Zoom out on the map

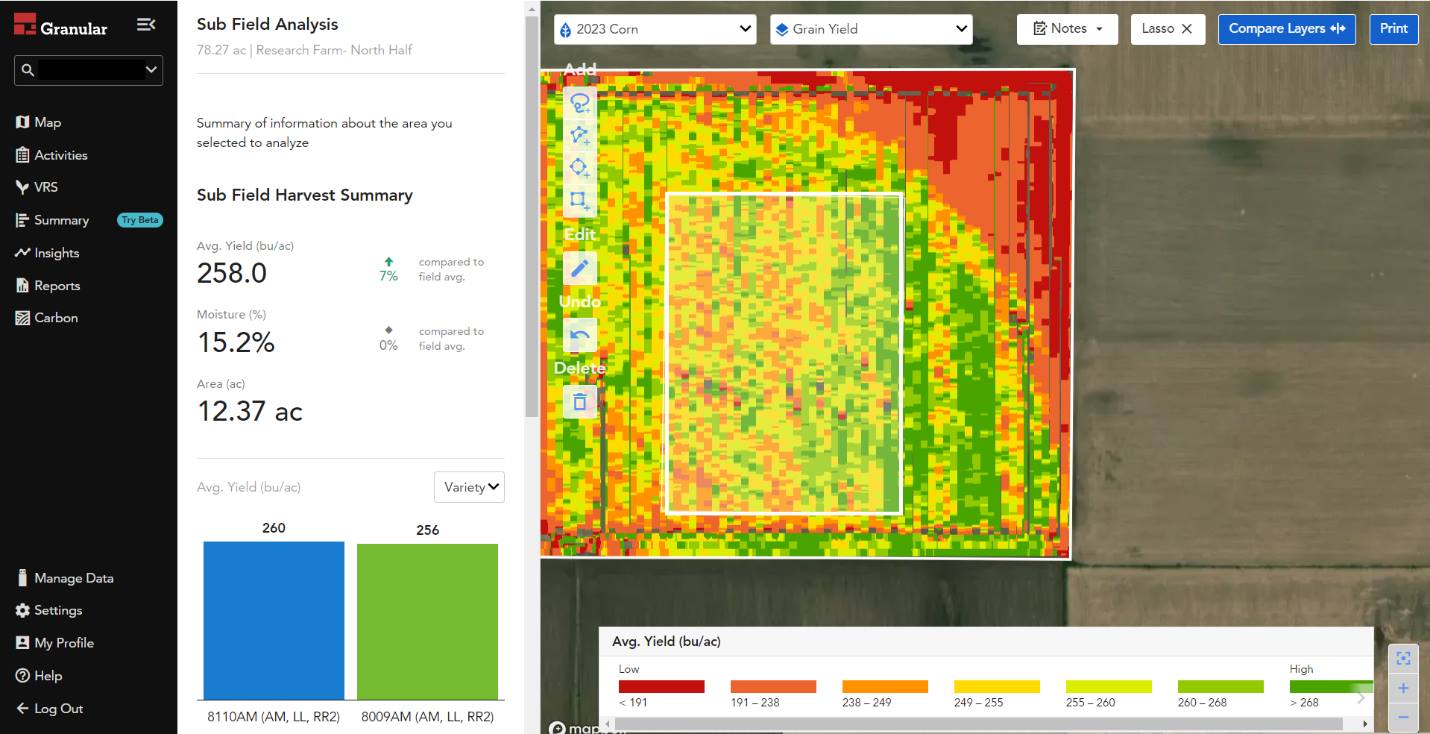(x=1403, y=717)
